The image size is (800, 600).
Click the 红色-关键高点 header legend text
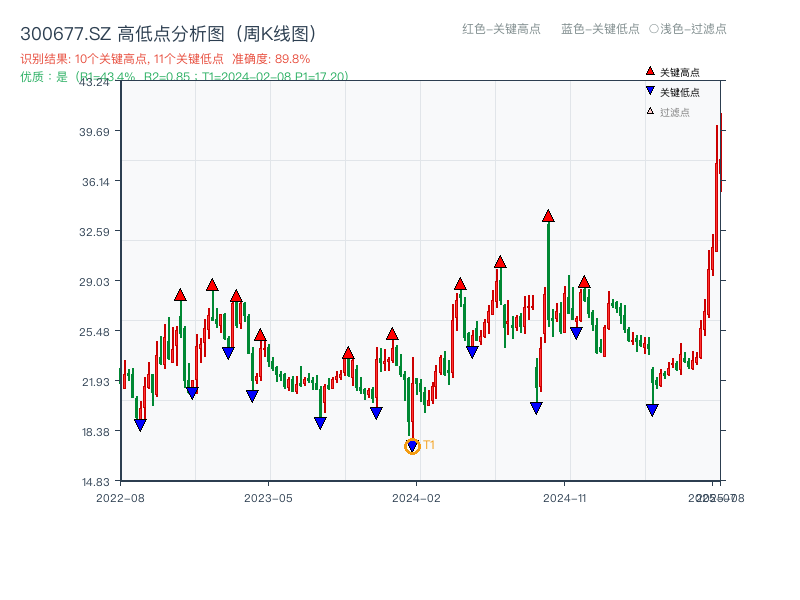[501, 29]
